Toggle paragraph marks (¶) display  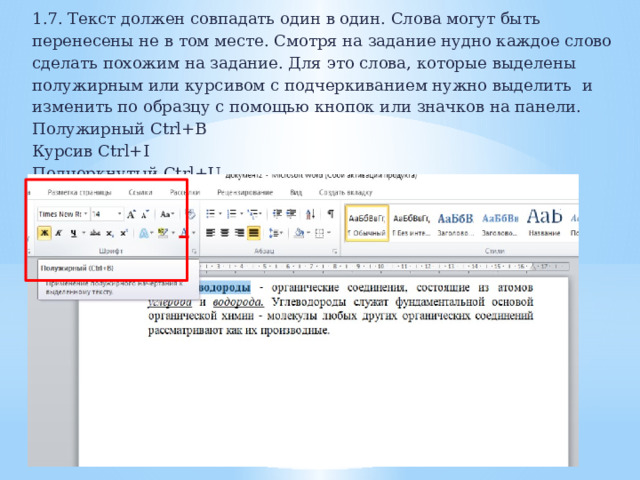[331, 213]
